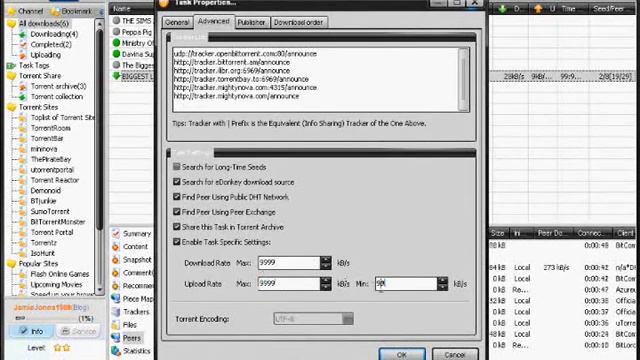The width and height of the screenshot is (640, 360).
Task: Select the mininova tree item
Action: (x=44, y=149)
